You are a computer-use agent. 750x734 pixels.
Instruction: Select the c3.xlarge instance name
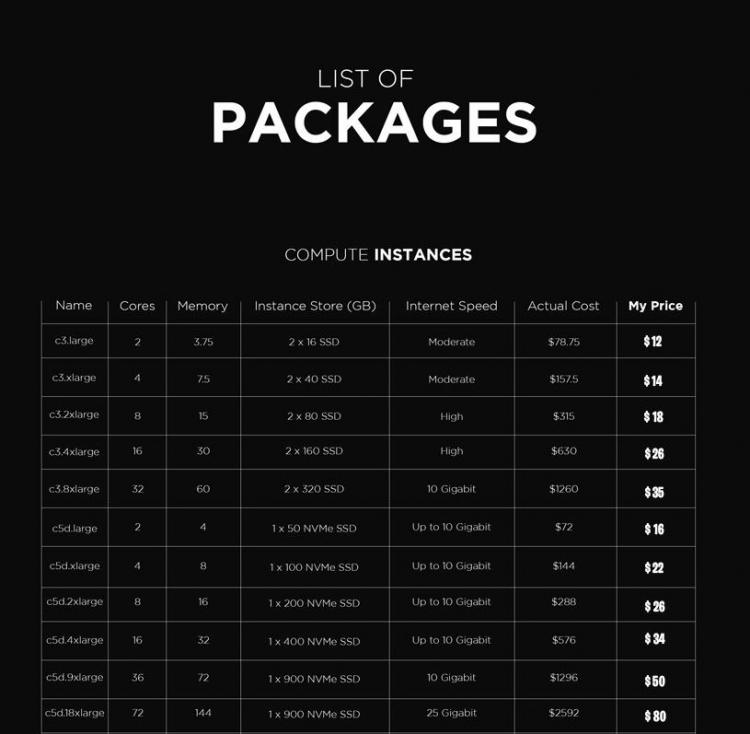coord(74,379)
